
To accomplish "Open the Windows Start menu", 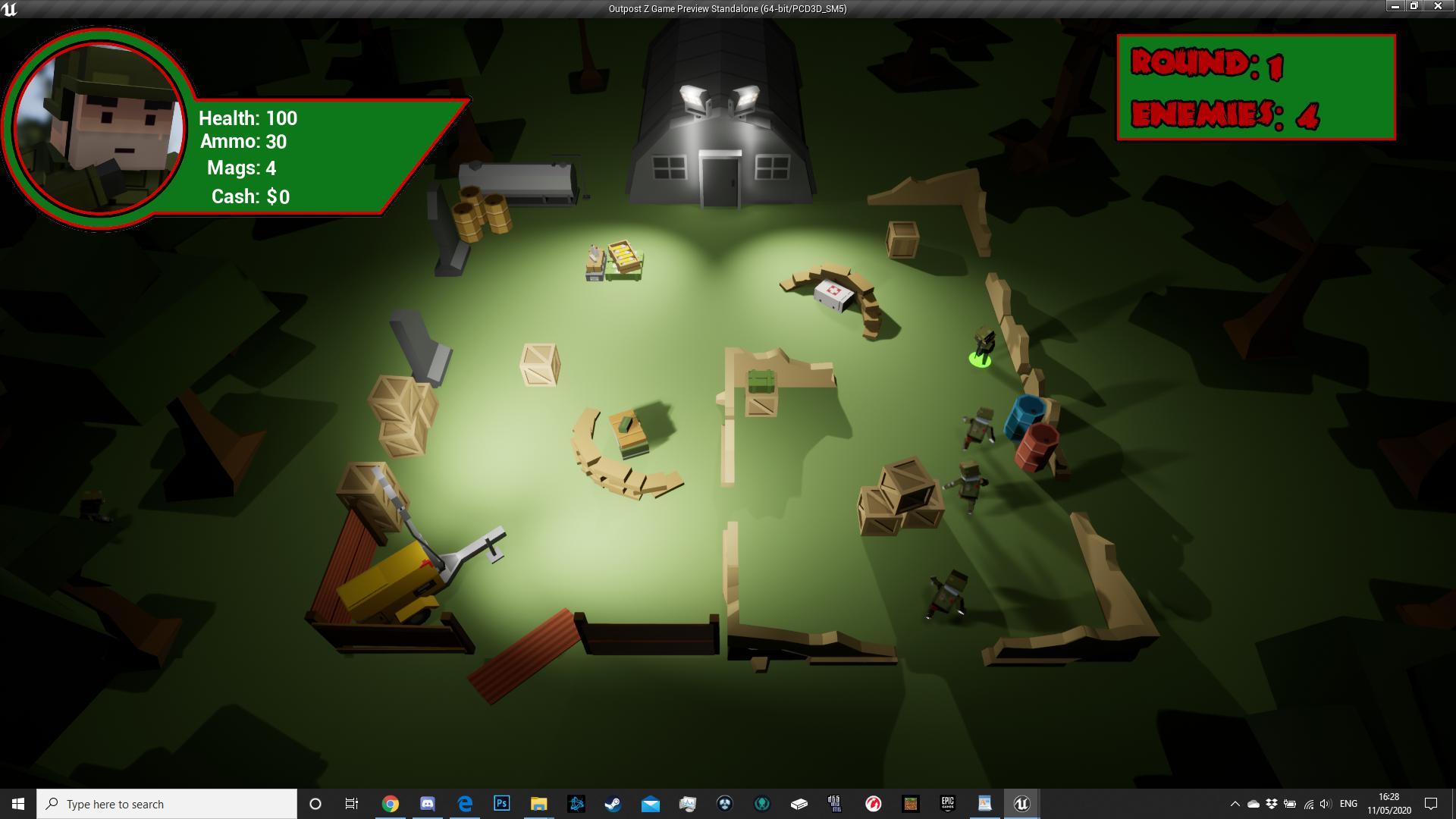I will [18, 804].
